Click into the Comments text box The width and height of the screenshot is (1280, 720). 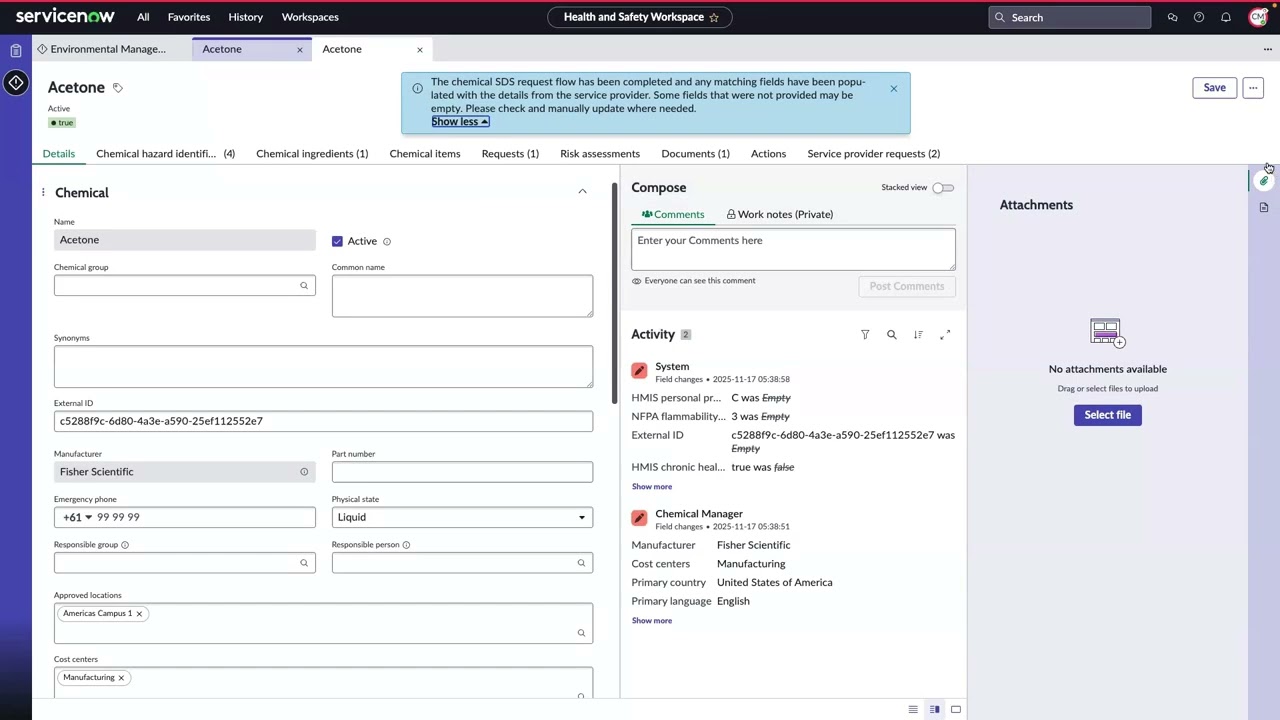tap(792, 250)
